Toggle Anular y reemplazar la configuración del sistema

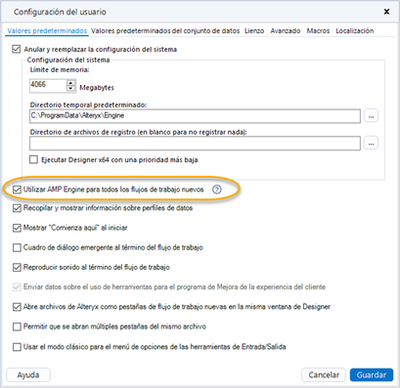pyautogui.click(x=16, y=49)
